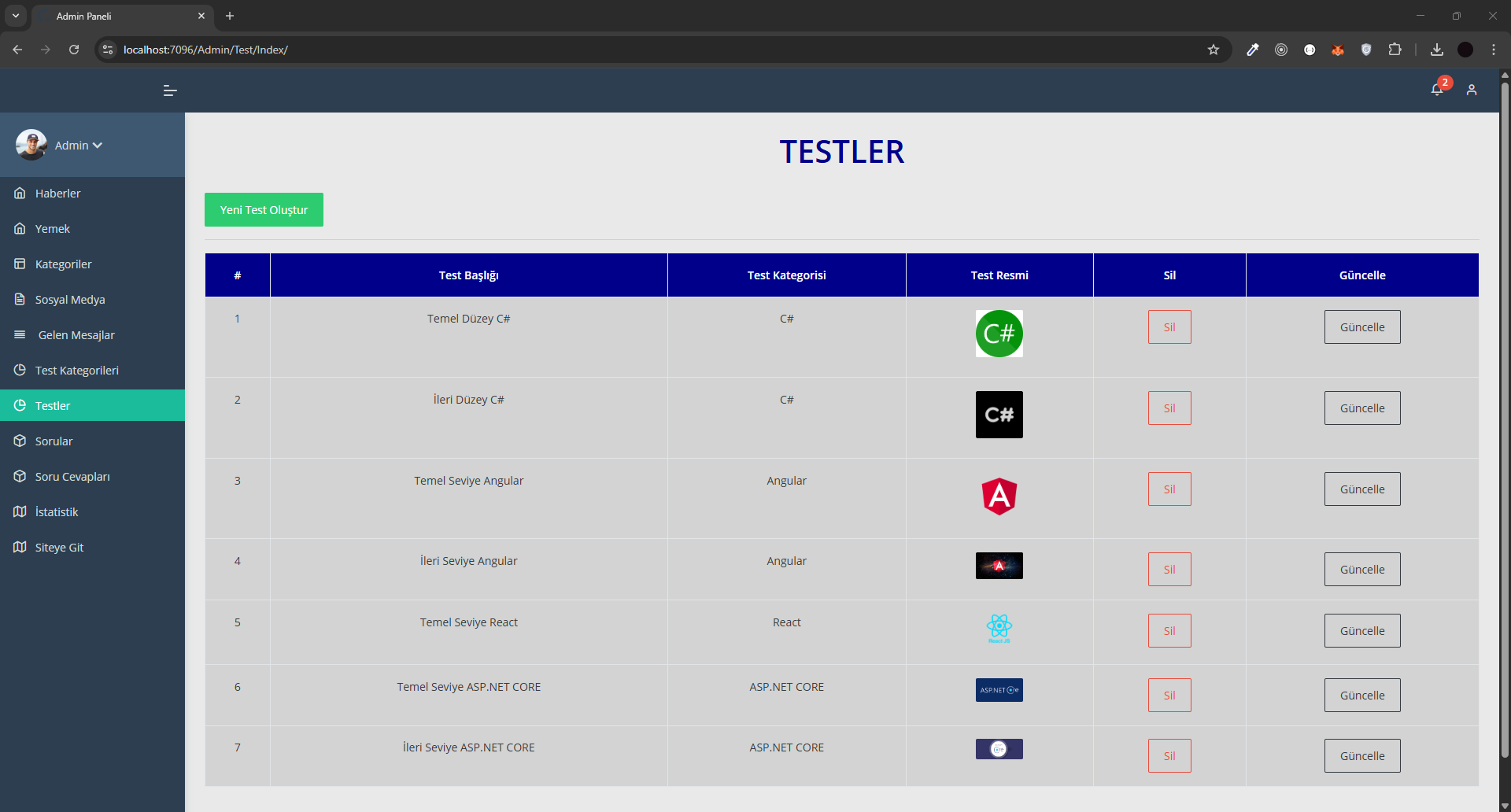This screenshot has width=1511, height=812.
Task: Click the red Angular shield logo
Action: click(999, 496)
